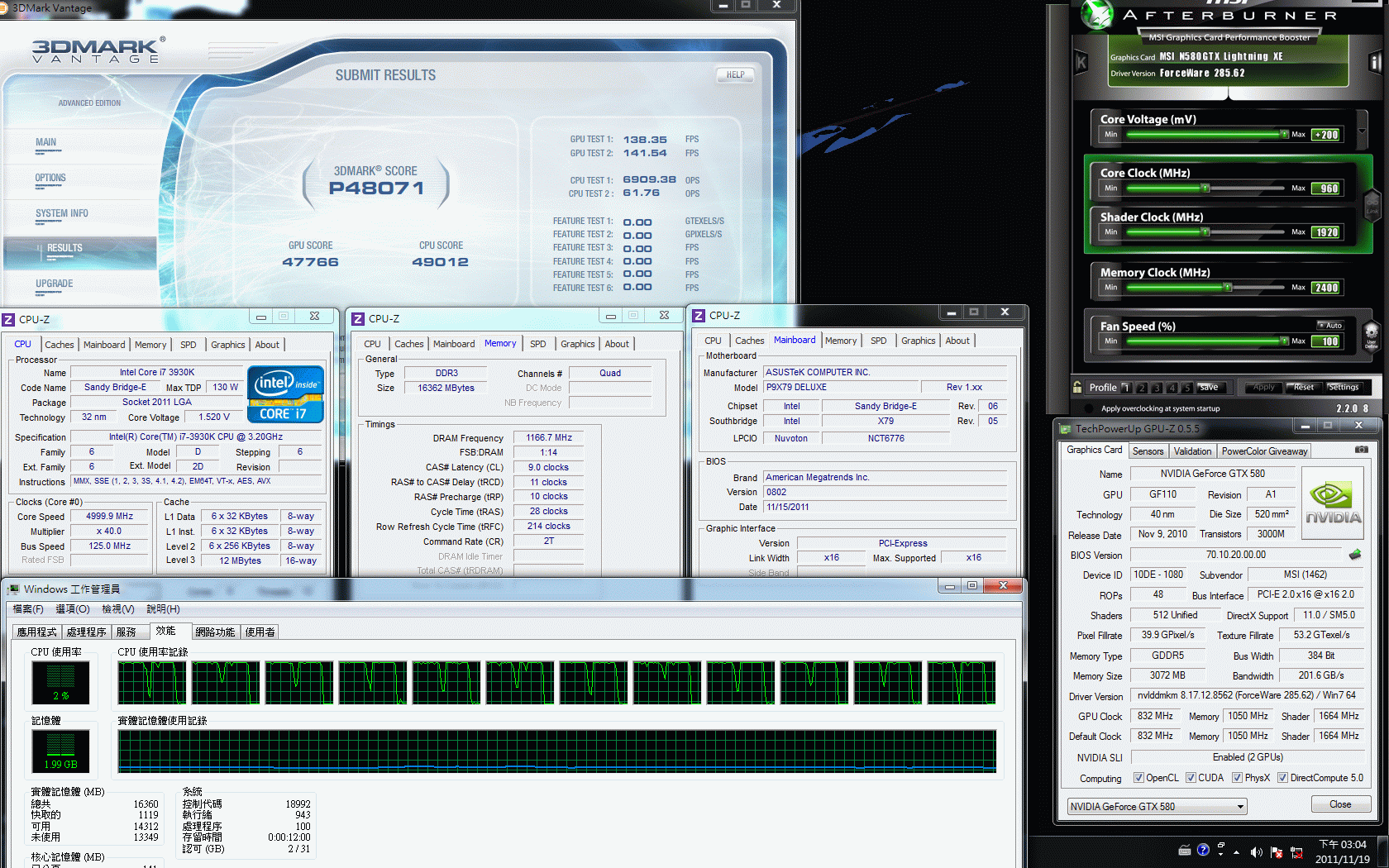Select Afterburner profile slot 2
Screen dimensions: 1389x868
[x=1142, y=388]
